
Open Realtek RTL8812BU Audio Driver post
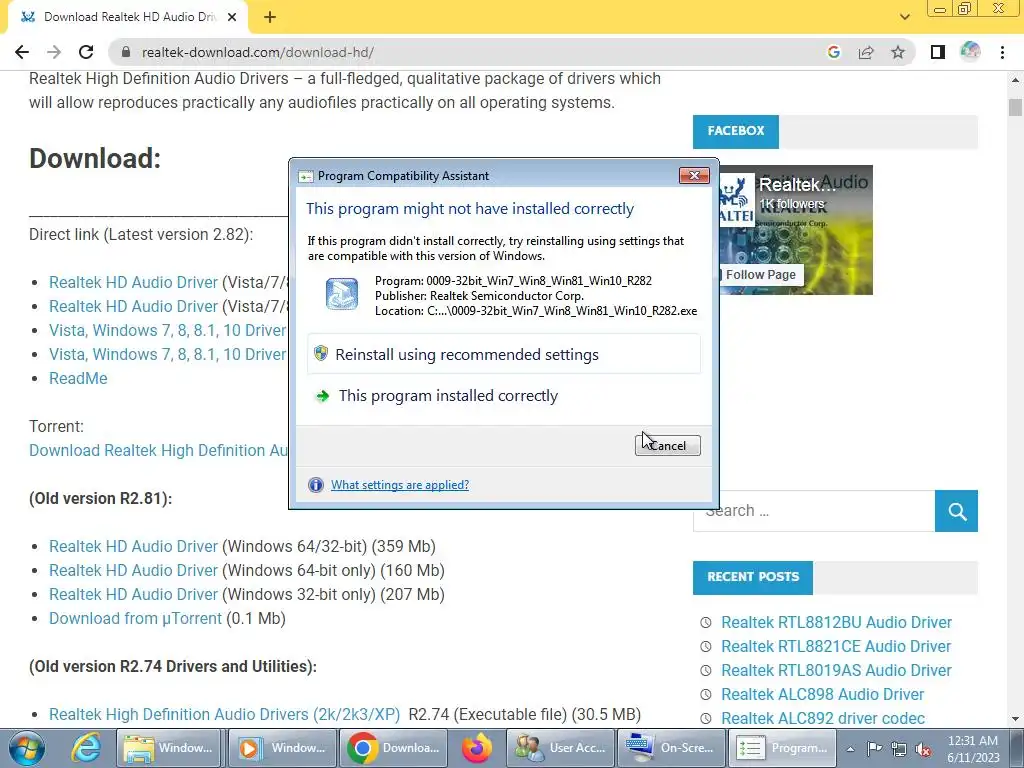836,622
